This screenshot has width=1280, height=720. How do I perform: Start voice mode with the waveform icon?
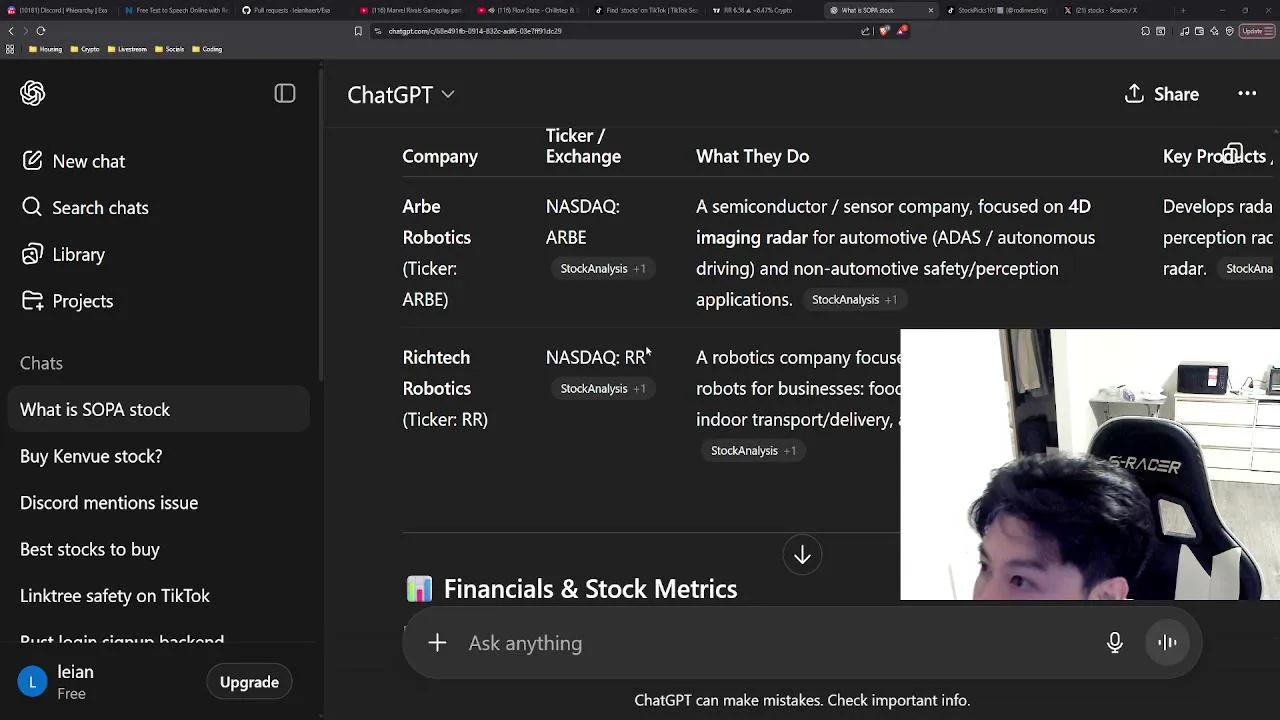1167,643
